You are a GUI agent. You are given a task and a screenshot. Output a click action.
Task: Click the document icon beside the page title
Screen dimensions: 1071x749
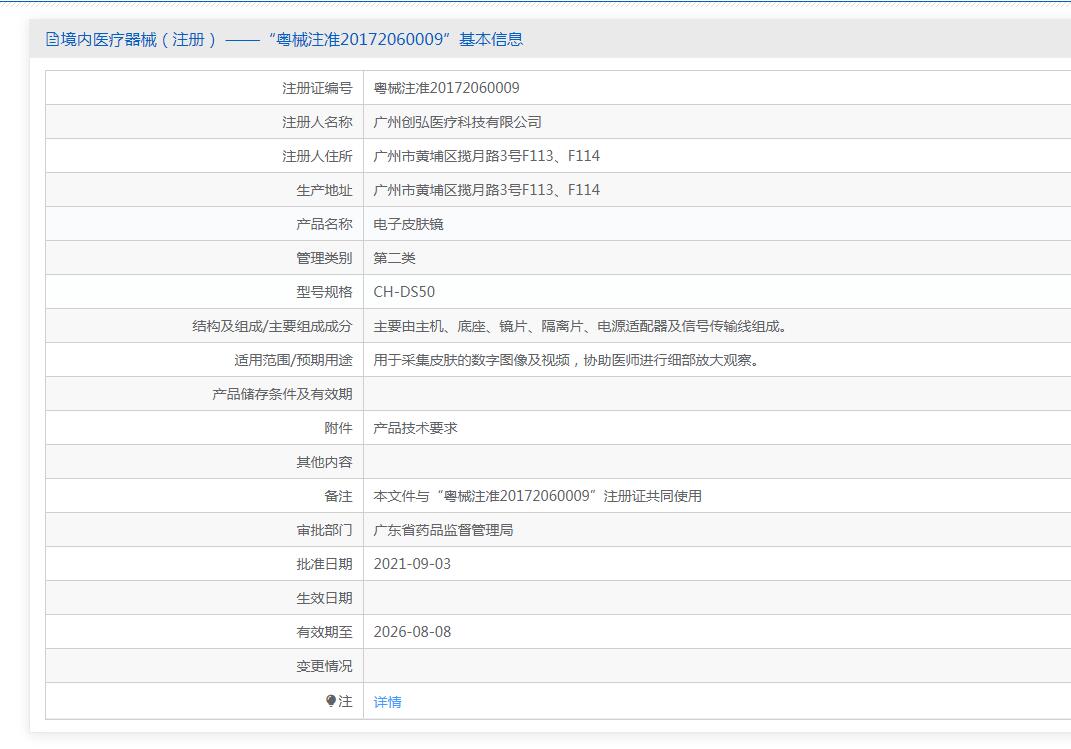(52, 40)
